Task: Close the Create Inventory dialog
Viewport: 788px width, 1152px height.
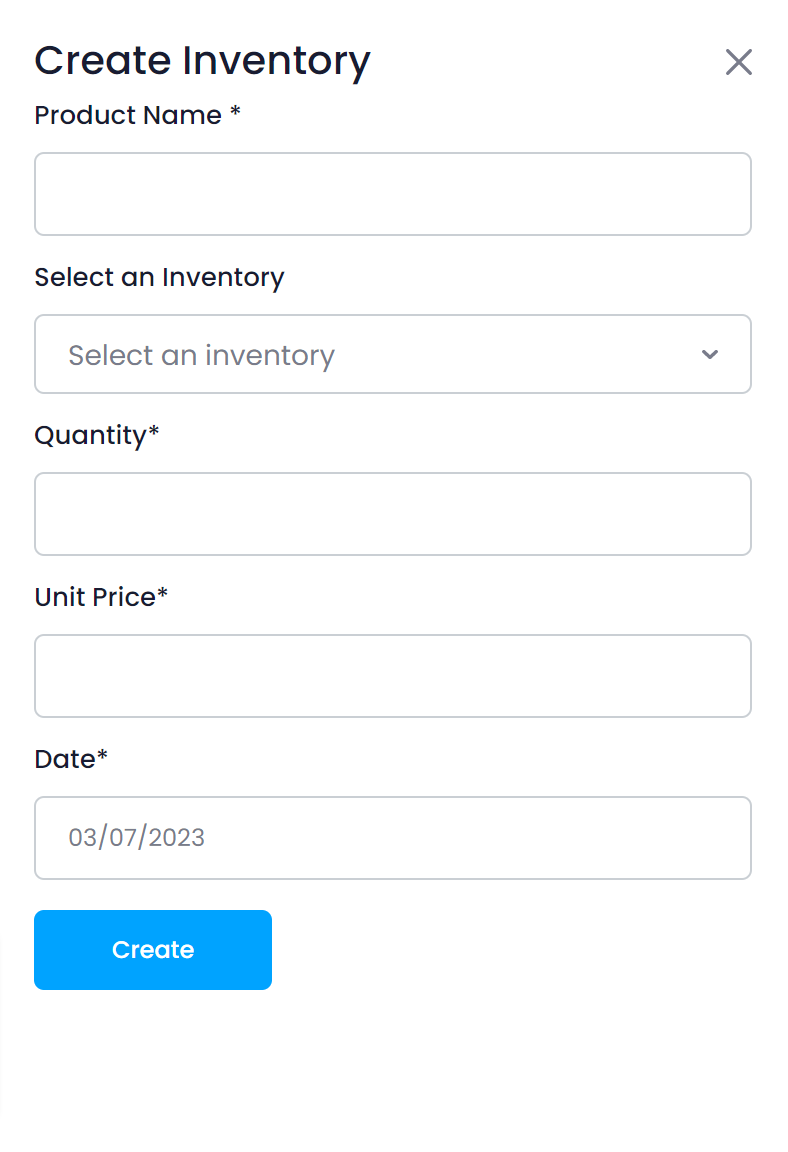Action: (738, 62)
